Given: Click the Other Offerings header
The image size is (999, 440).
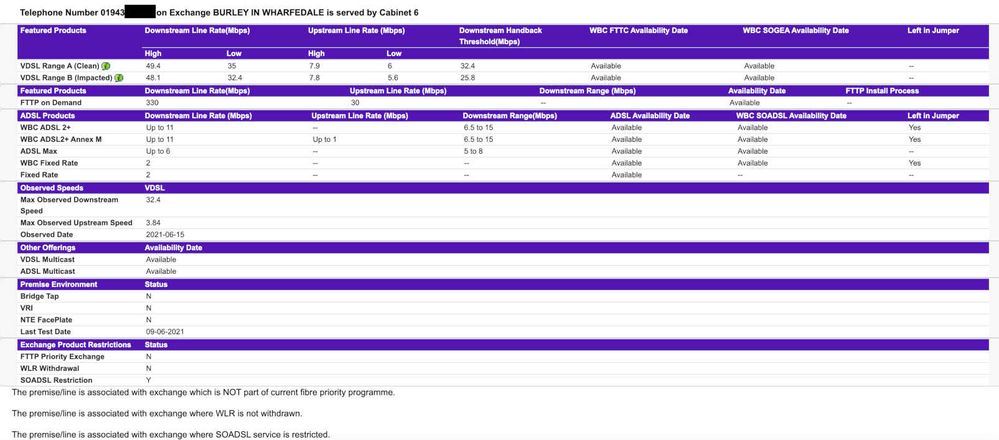Looking at the screenshot, I should (46, 248).
